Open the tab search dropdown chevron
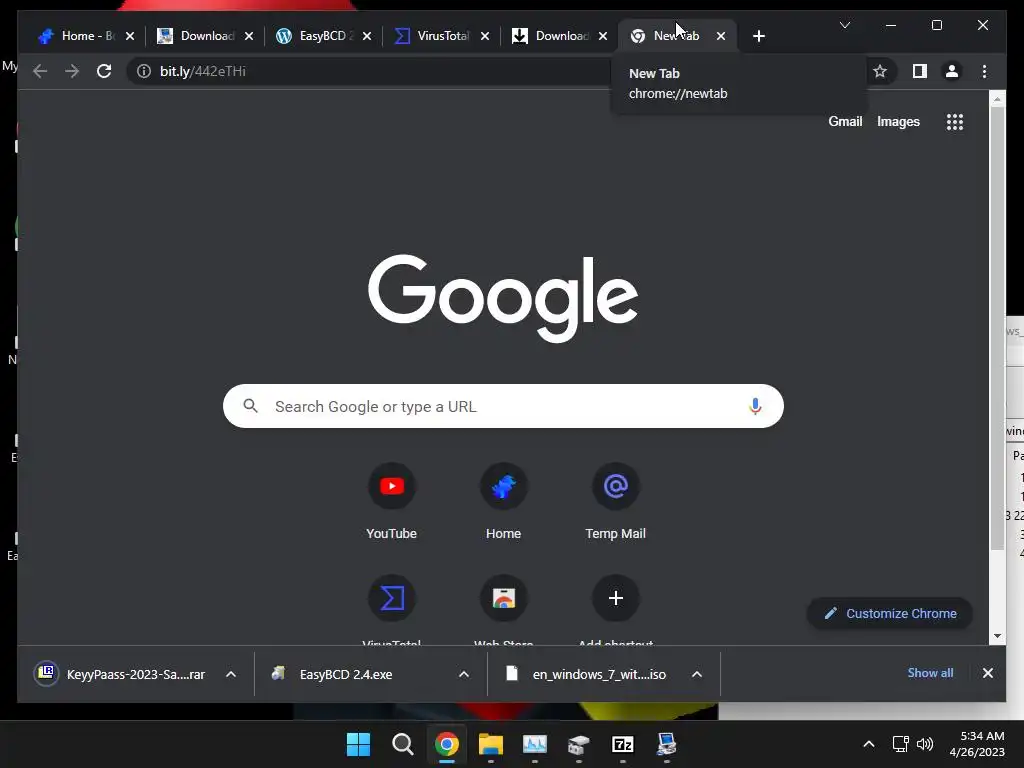1024x768 pixels. pos(844,25)
